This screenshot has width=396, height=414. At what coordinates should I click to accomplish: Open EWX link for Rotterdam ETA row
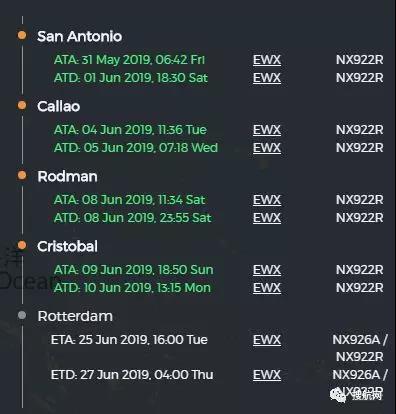pos(267,340)
